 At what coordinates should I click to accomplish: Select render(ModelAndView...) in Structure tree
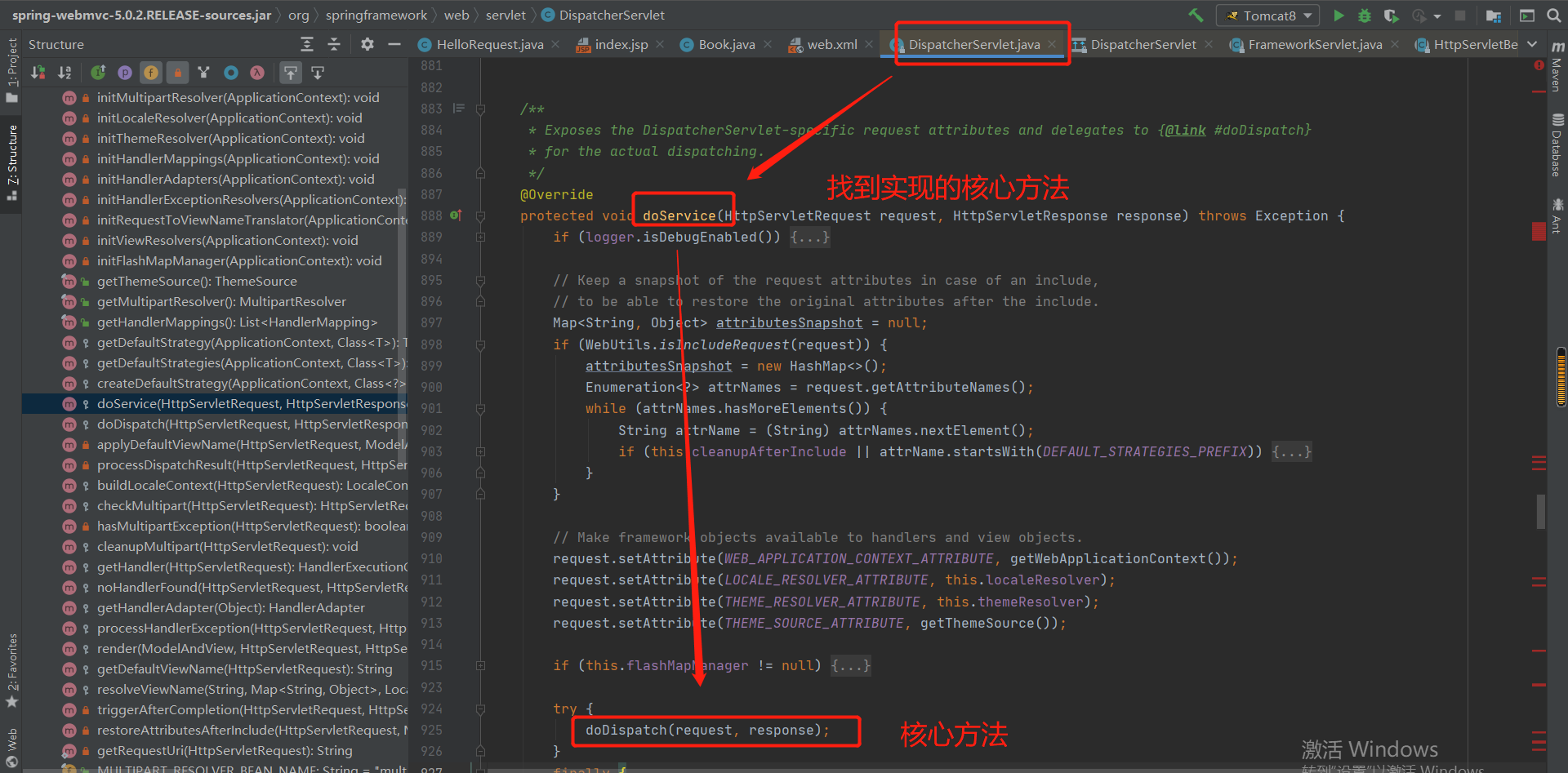(x=216, y=648)
